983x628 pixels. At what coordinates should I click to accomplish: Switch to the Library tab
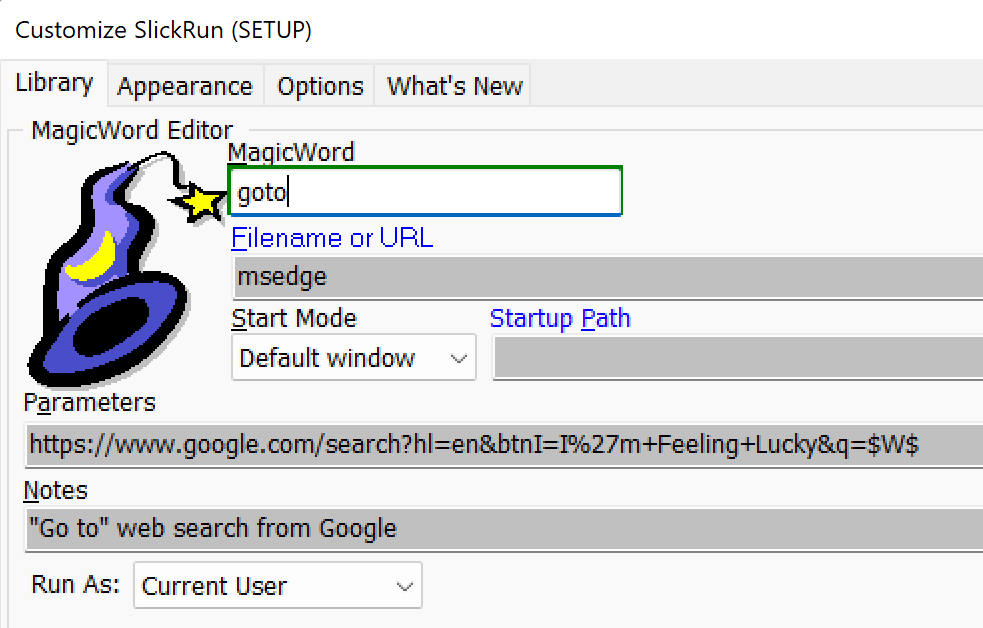click(55, 84)
